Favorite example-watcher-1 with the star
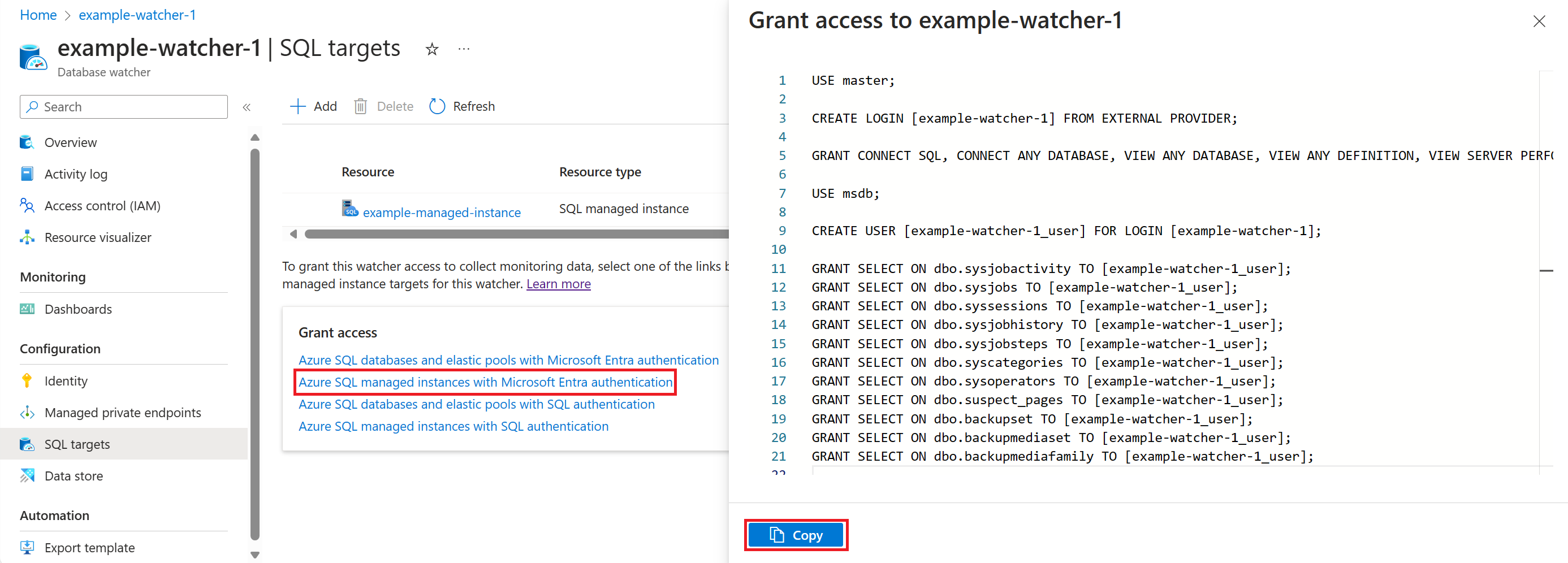 click(x=431, y=49)
